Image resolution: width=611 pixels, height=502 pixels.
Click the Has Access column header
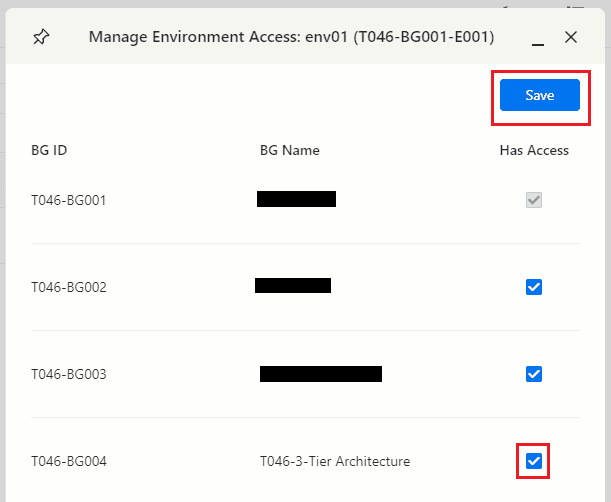534,151
